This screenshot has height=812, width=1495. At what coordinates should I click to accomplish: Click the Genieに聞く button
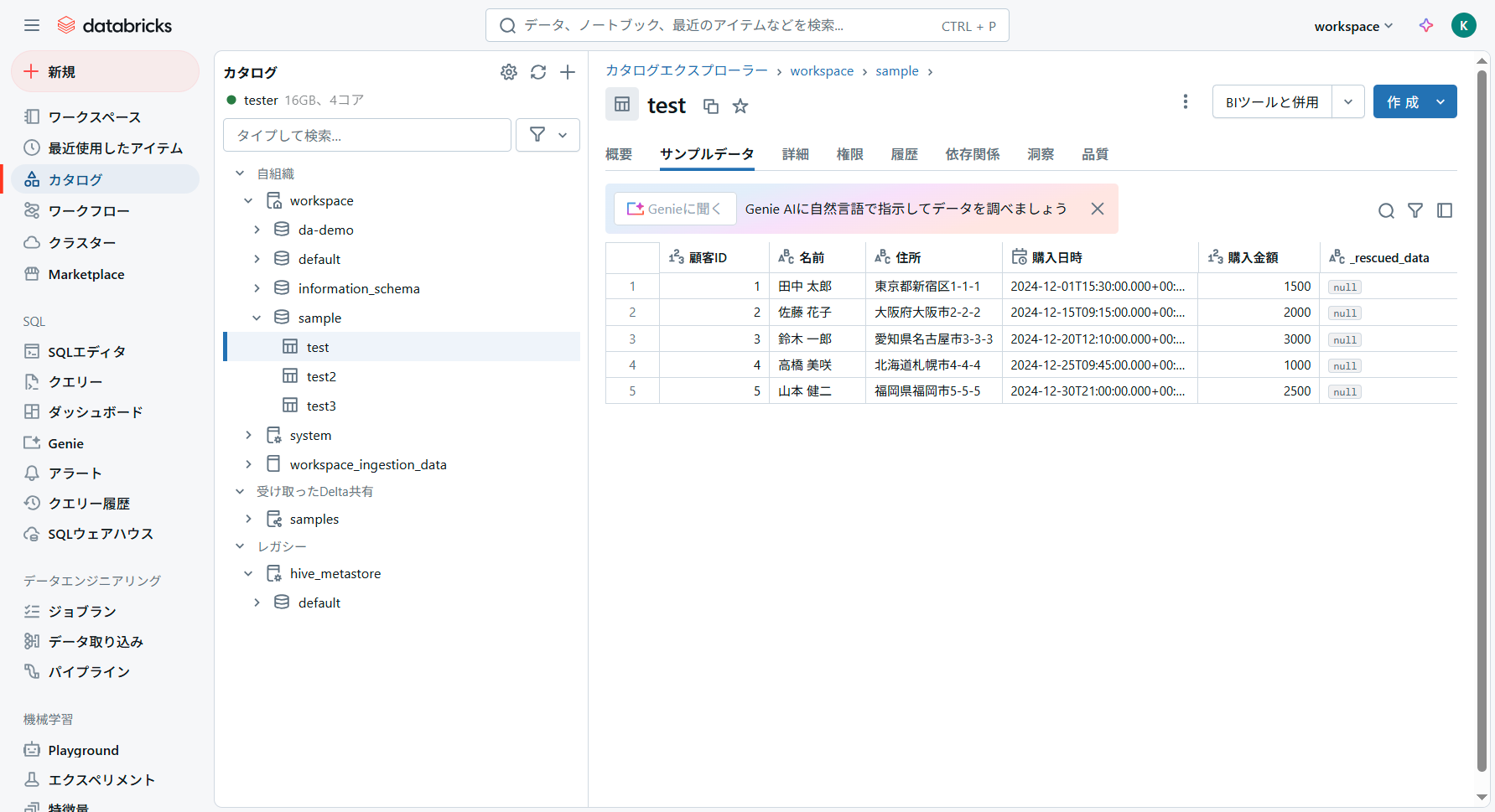(x=675, y=209)
